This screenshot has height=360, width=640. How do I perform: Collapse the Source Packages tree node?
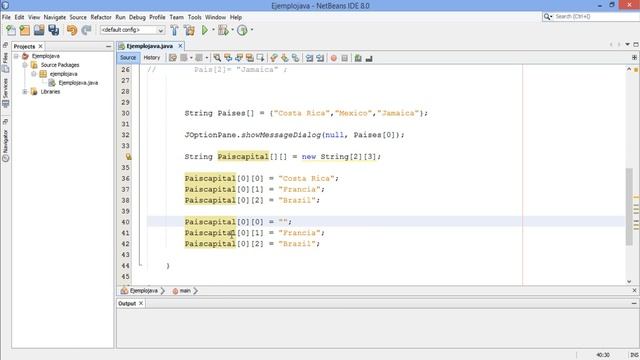coord(25,65)
